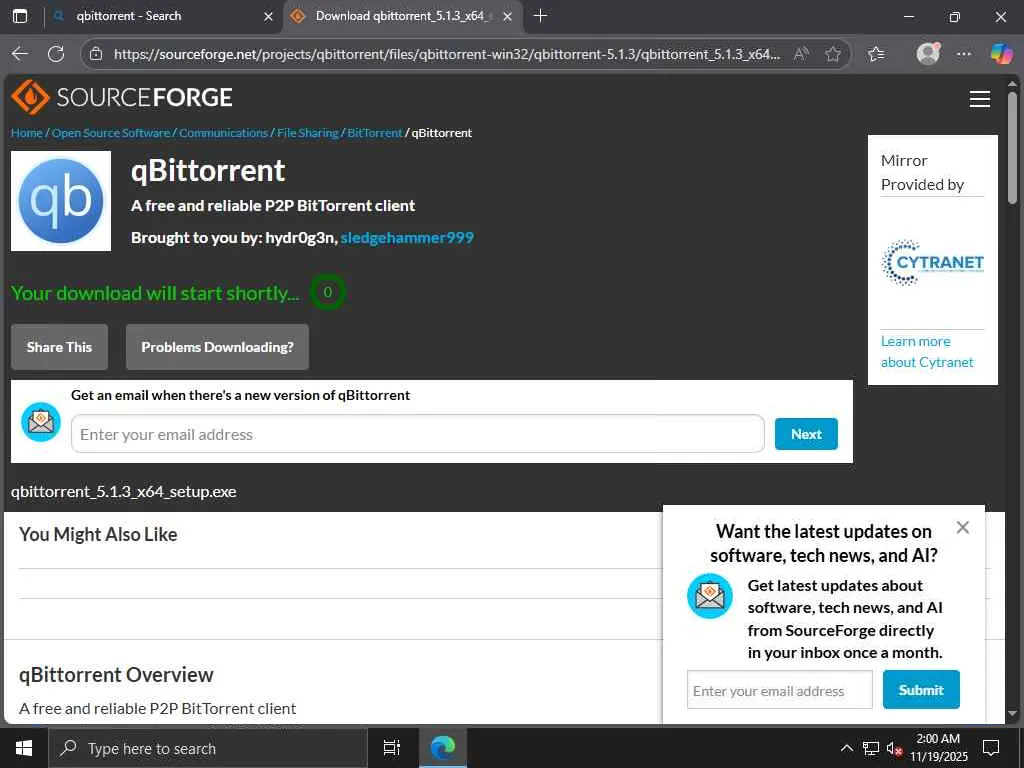Toggle read aloud in address bar

click(x=801, y=54)
